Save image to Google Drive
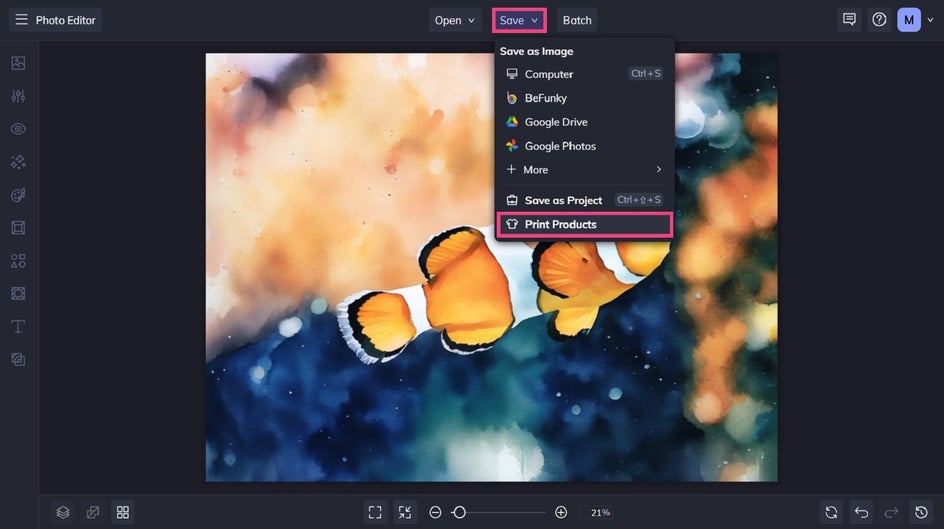944x529 pixels. pyautogui.click(x=583, y=122)
